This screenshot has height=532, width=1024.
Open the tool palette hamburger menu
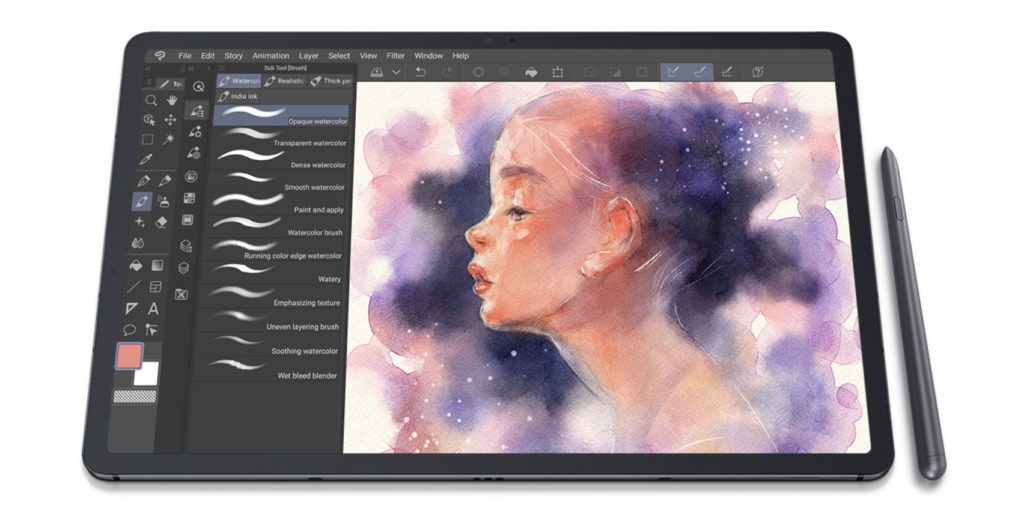click(150, 83)
